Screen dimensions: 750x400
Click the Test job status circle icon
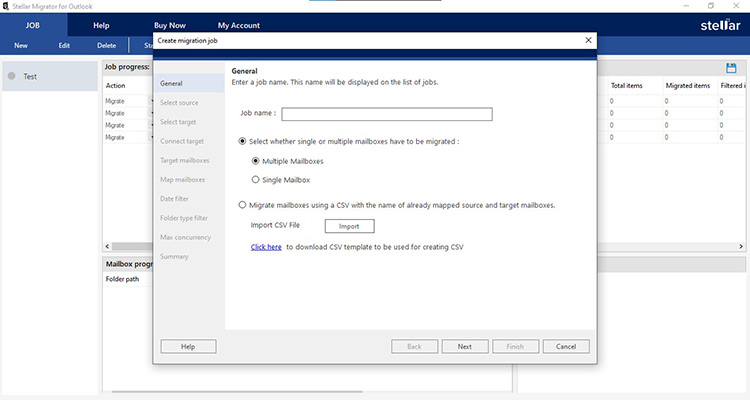click(12, 76)
